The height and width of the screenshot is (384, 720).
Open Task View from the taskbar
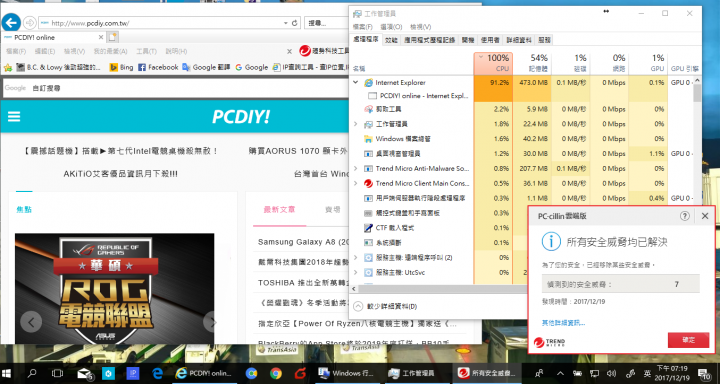point(57,373)
